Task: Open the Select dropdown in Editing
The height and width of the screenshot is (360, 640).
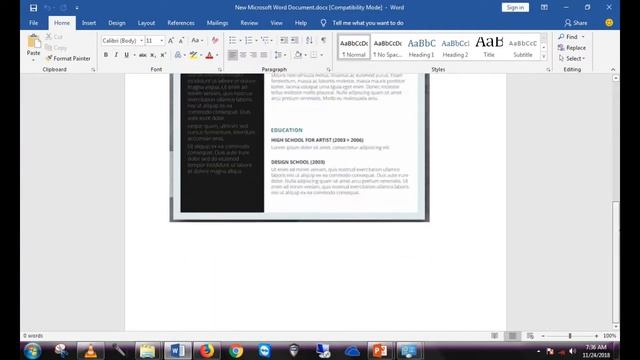Action: tap(571, 58)
